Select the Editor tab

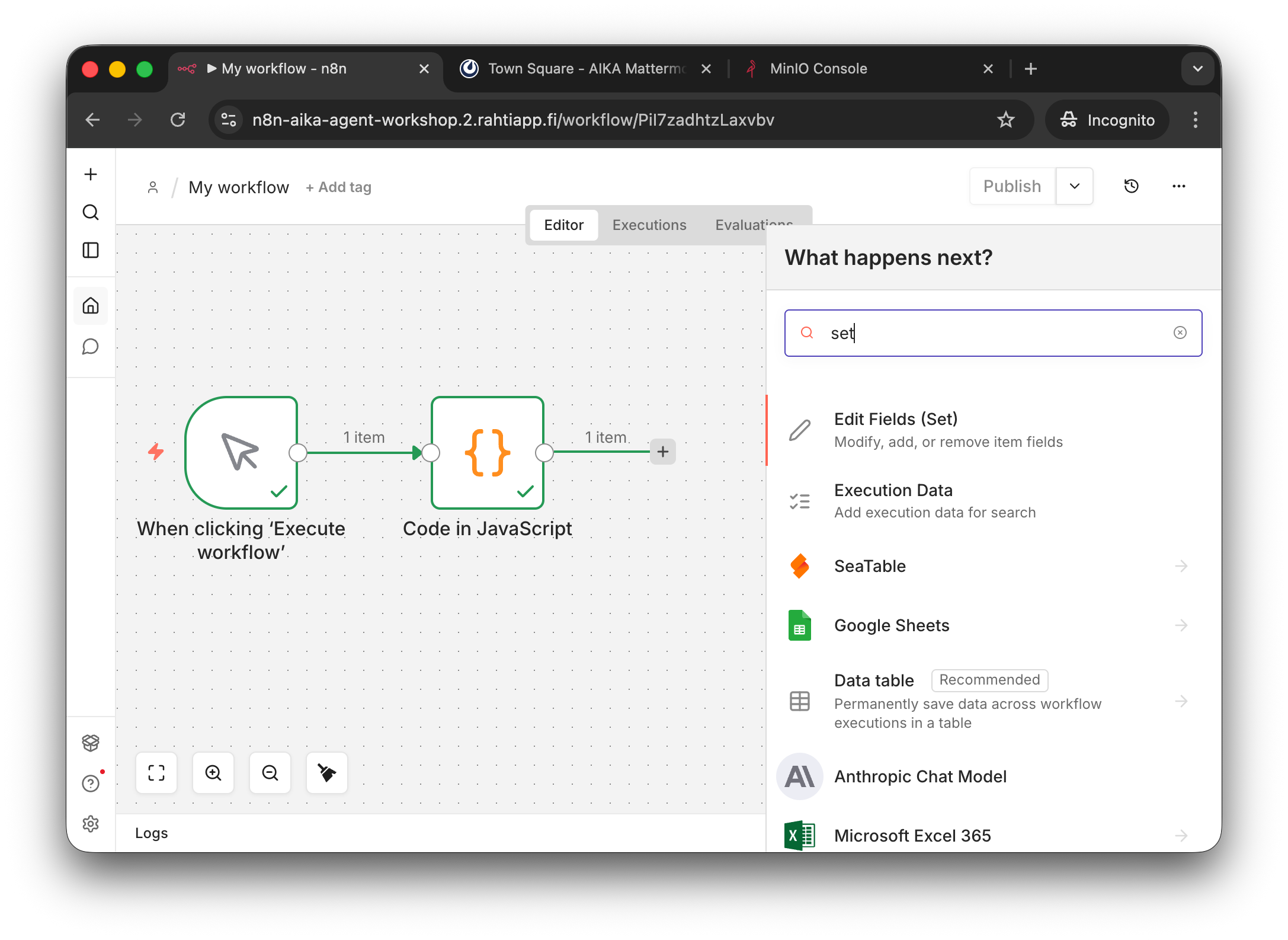click(x=563, y=225)
